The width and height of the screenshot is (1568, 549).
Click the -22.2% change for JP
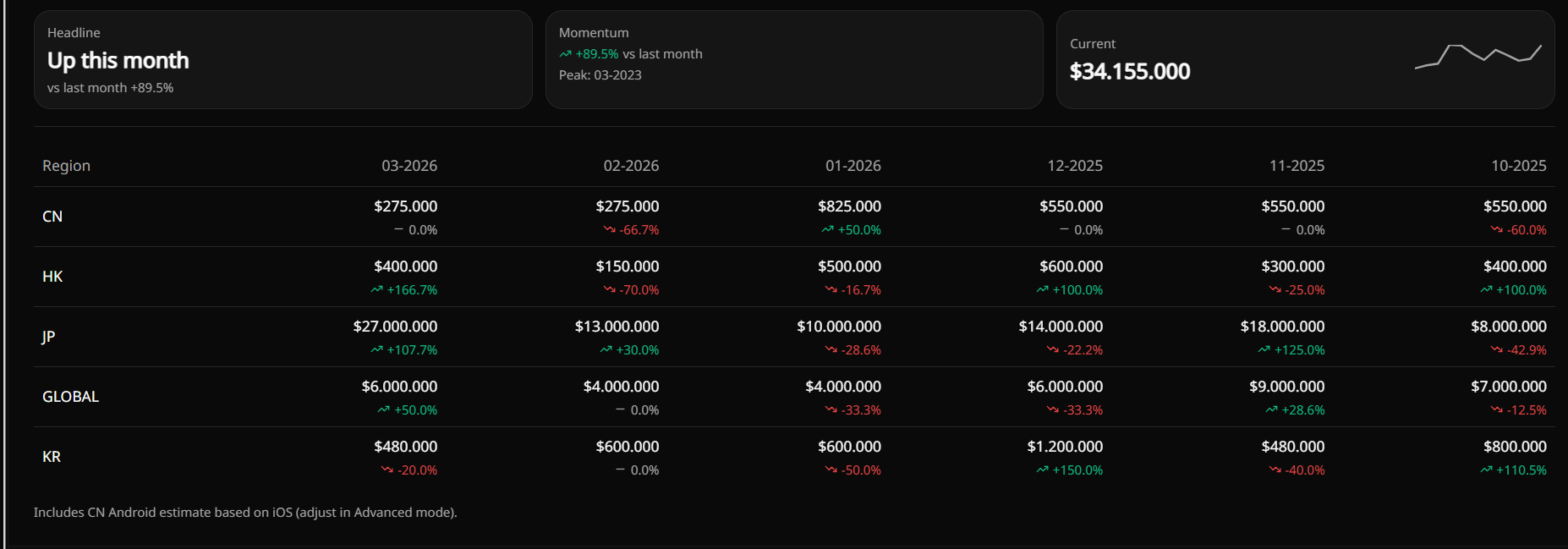(x=1083, y=350)
